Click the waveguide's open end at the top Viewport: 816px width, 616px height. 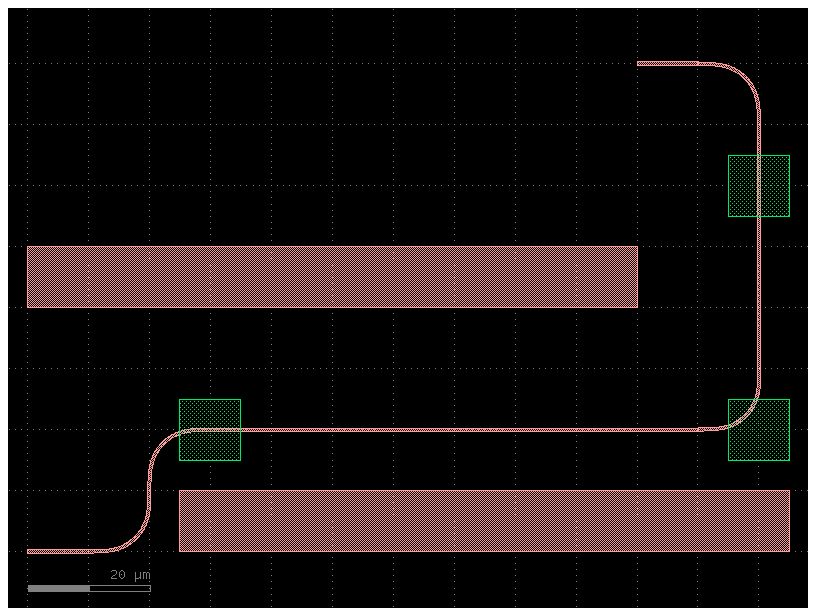[640, 63]
